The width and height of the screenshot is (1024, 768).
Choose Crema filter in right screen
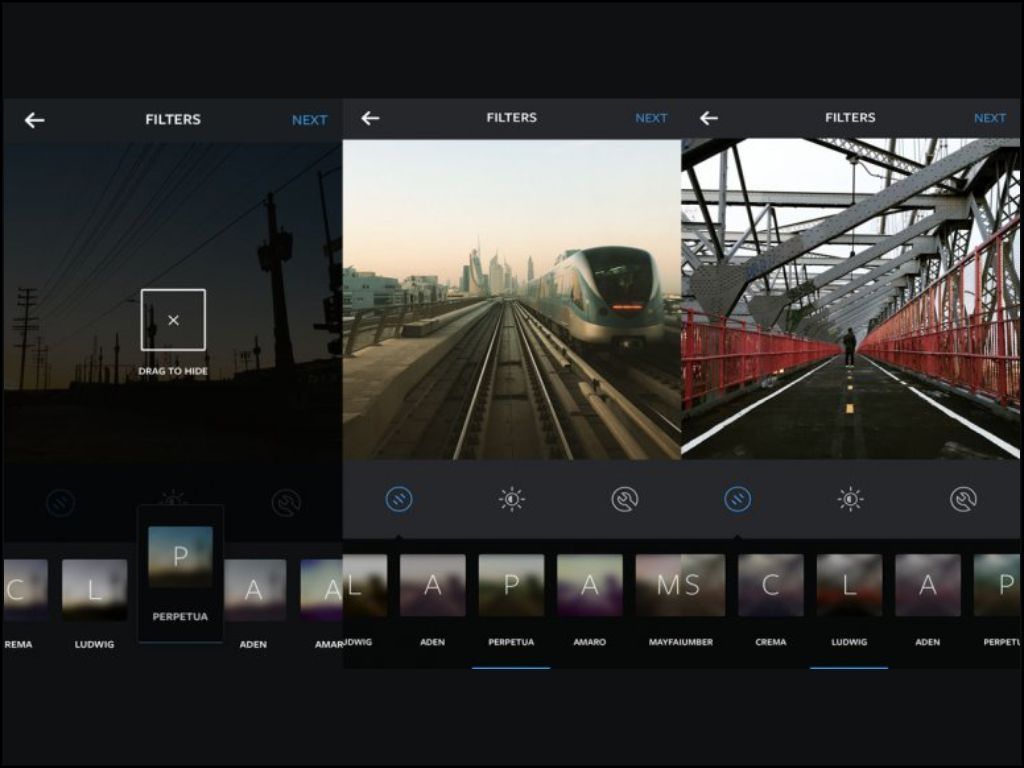pyautogui.click(x=771, y=585)
